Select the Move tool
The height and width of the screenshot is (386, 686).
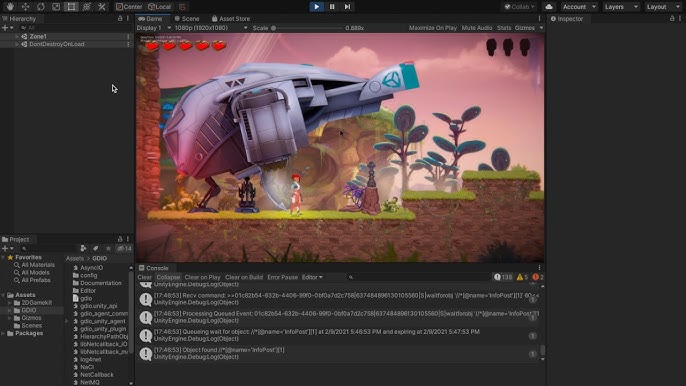pyautogui.click(x=25, y=7)
